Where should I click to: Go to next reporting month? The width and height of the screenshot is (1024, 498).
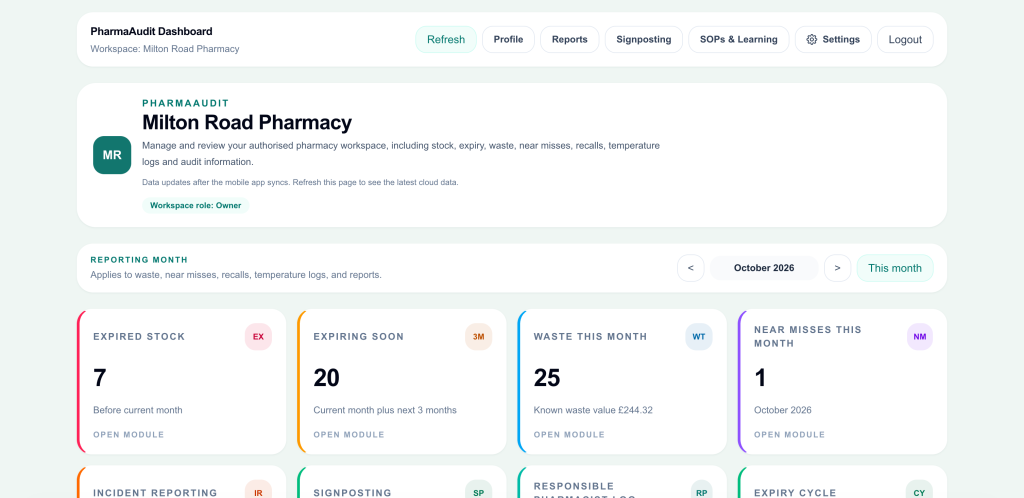(837, 268)
